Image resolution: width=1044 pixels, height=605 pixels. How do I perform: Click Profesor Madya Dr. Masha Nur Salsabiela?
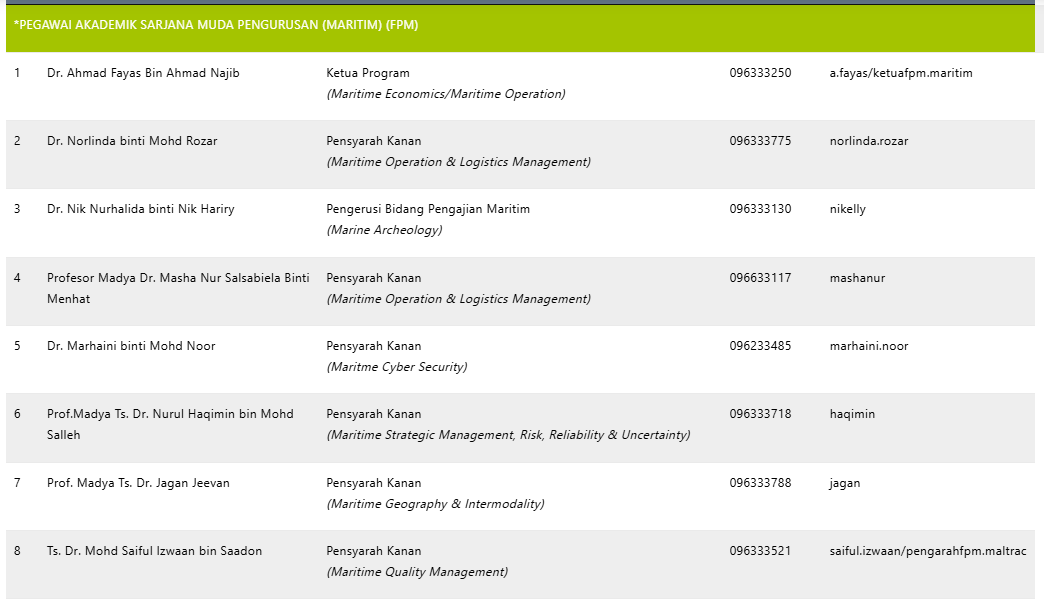178,278
